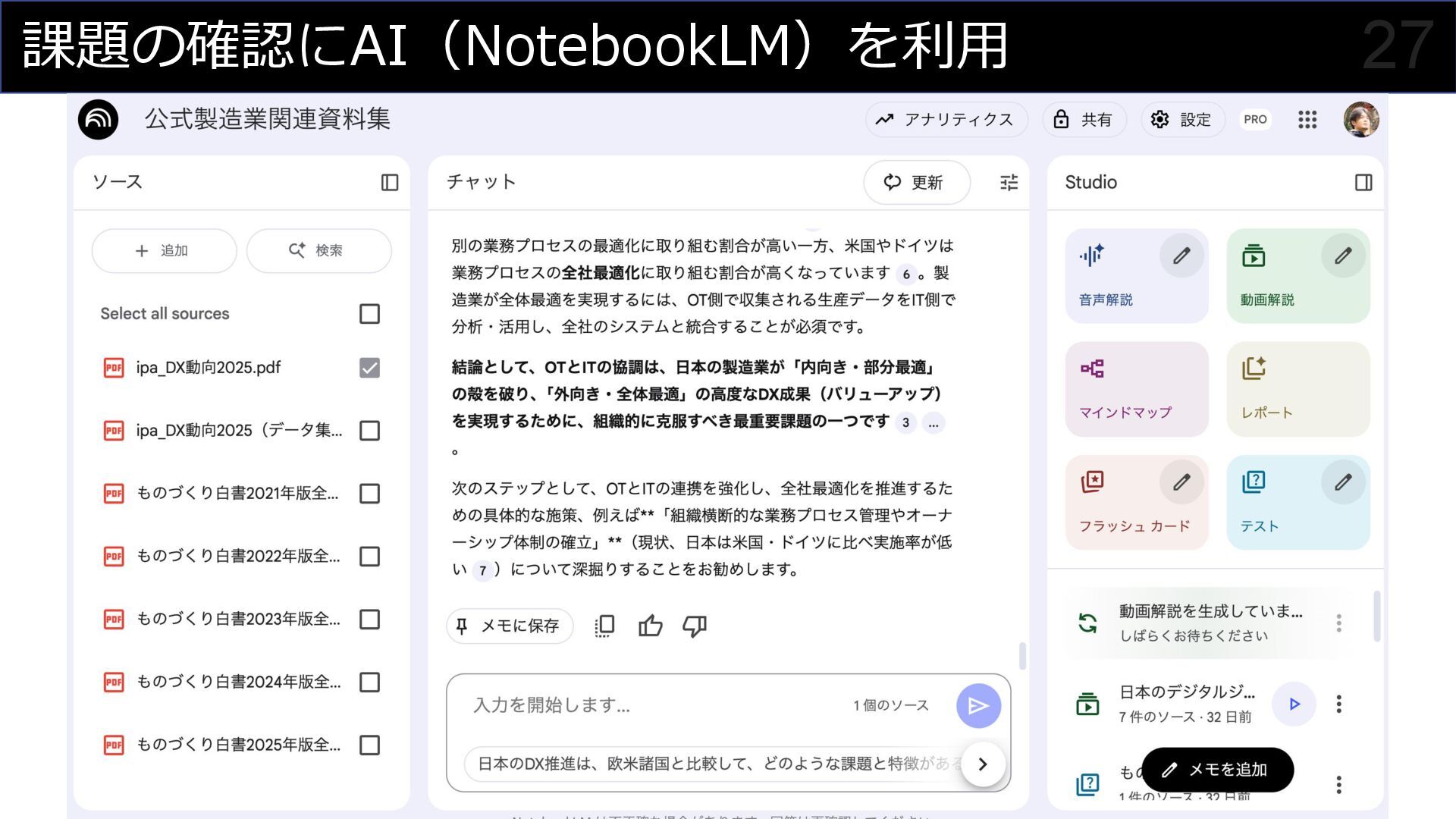Send the message with the arrow button
Viewport: 1456px width, 819px height.
pos(977,706)
